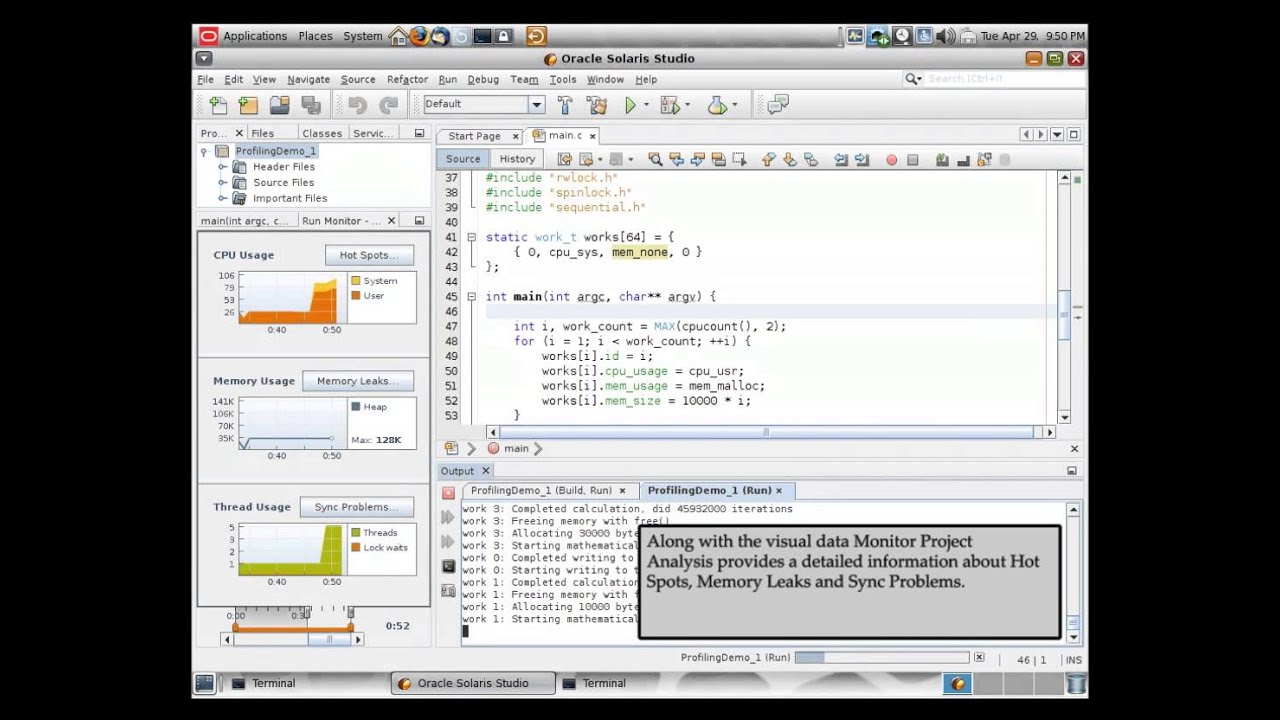Image resolution: width=1280 pixels, height=720 pixels.
Task: Click the home folder icon in top panel
Action: tap(398, 36)
